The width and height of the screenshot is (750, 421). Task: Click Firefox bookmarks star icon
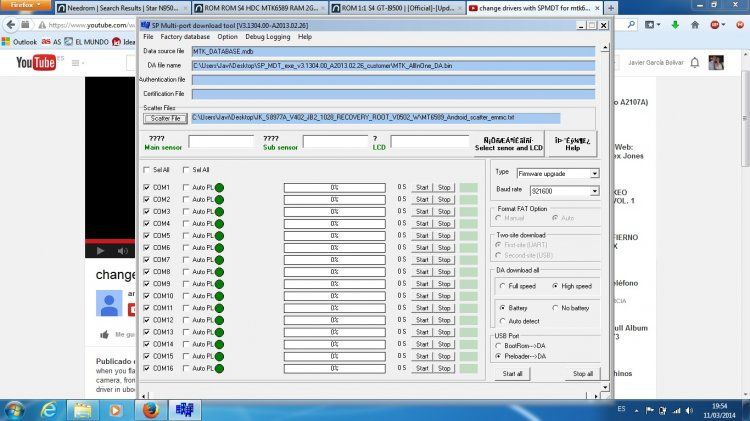click(x=649, y=24)
